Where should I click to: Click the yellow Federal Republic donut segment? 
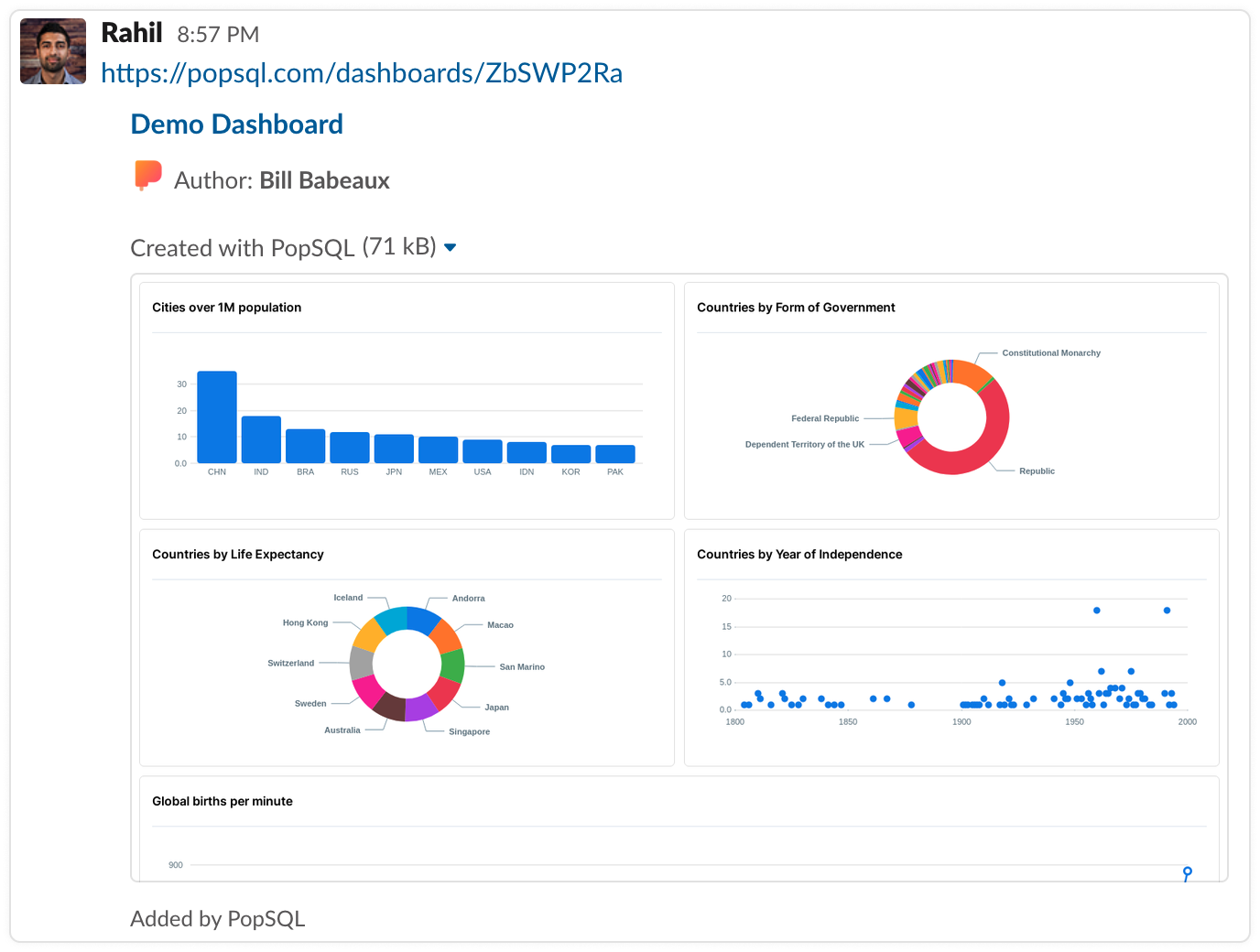point(906,418)
